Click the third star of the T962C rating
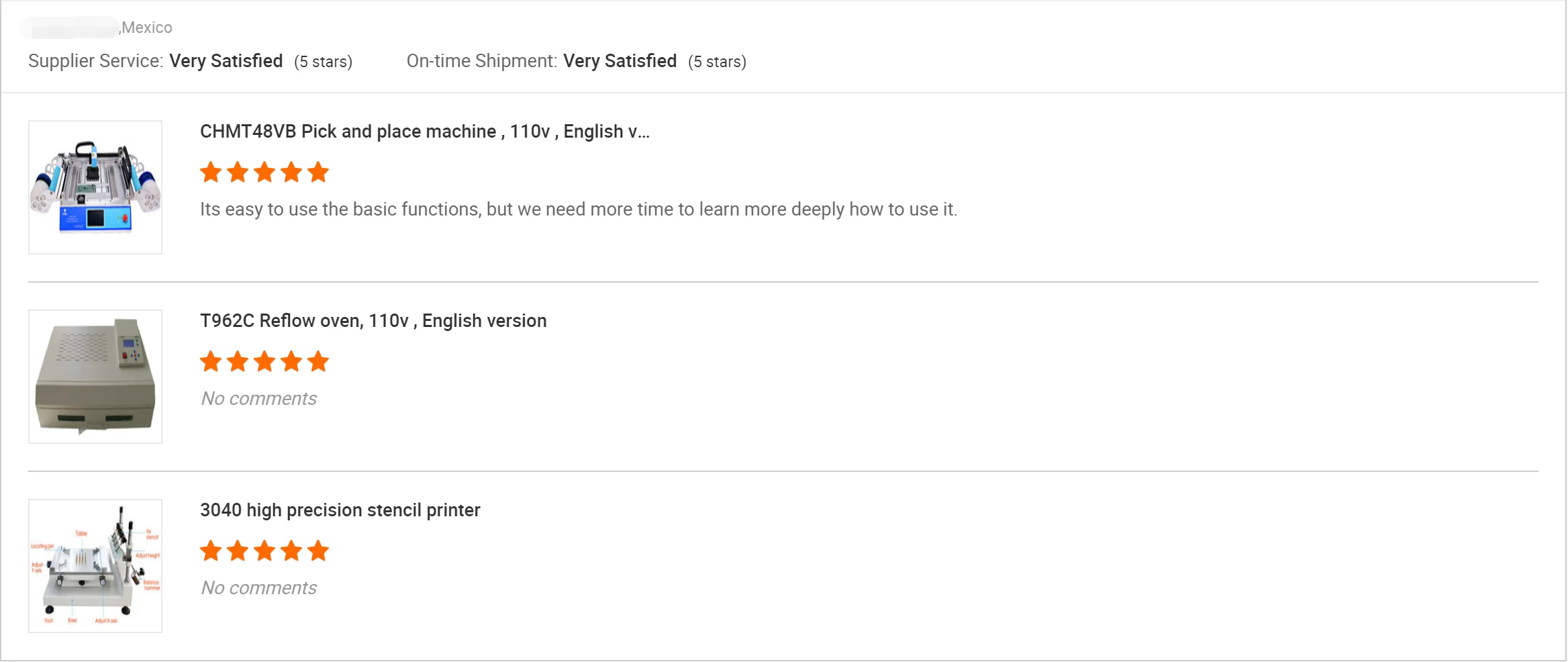The image size is (1568, 662). pyautogui.click(x=264, y=362)
